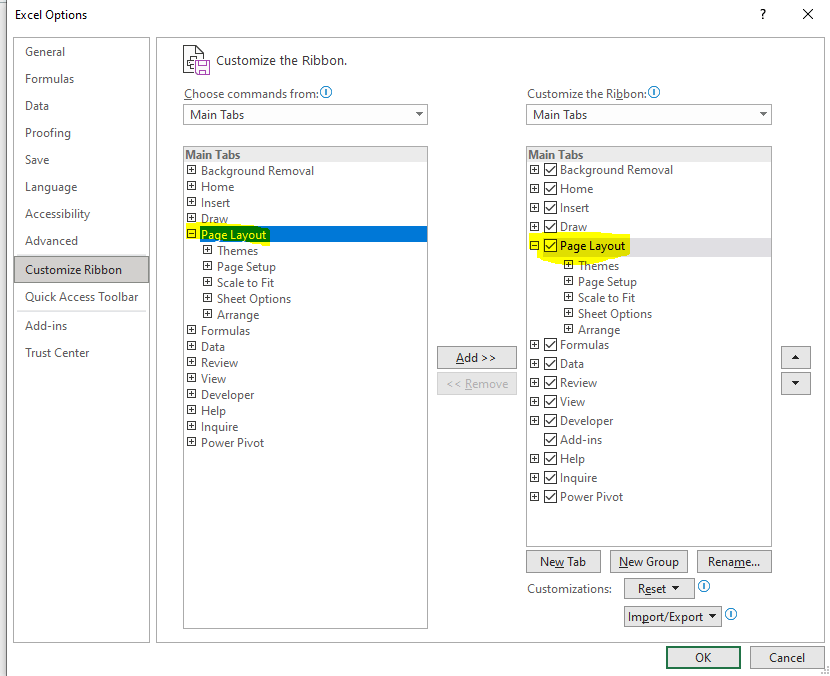Image resolution: width=830 pixels, height=676 pixels.
Task: Open the Proofing category
Action: [48, 133]
